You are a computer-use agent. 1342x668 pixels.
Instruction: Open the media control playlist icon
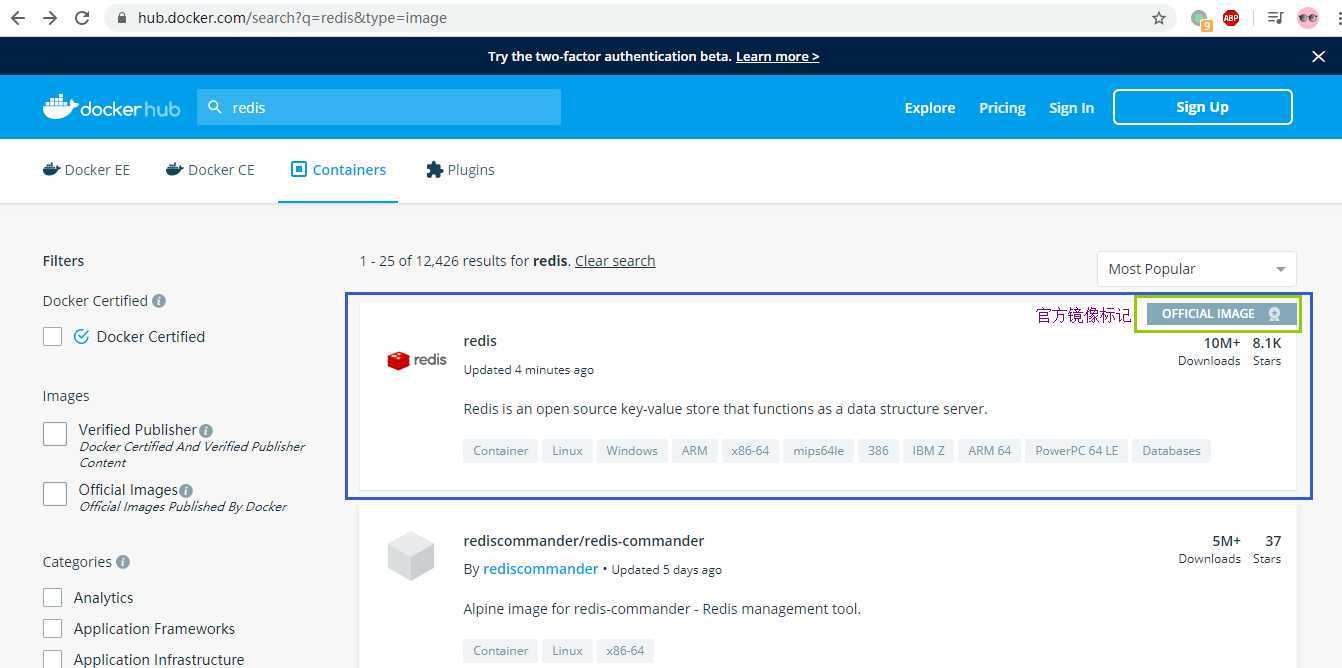[1275, 18]
